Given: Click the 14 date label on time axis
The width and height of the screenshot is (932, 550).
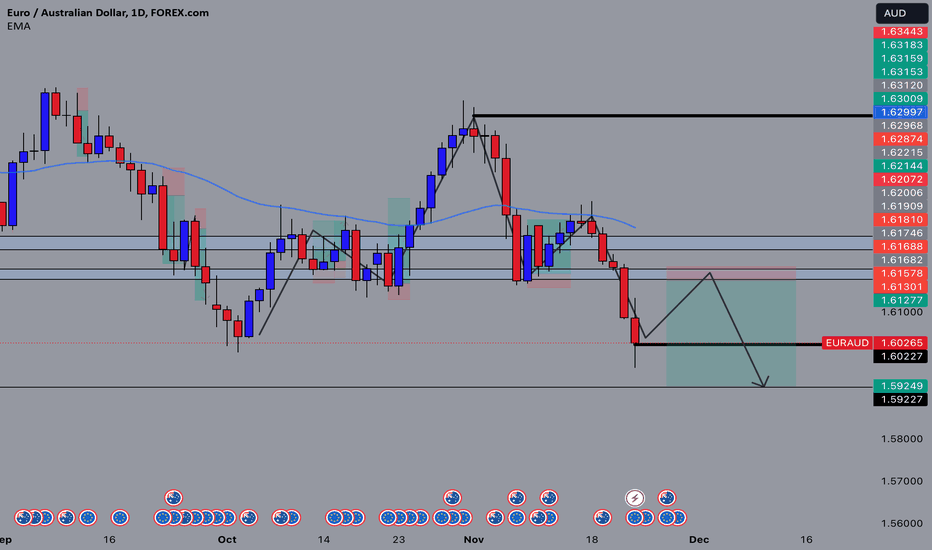Looking at the screenshot, I should [323, 539].
